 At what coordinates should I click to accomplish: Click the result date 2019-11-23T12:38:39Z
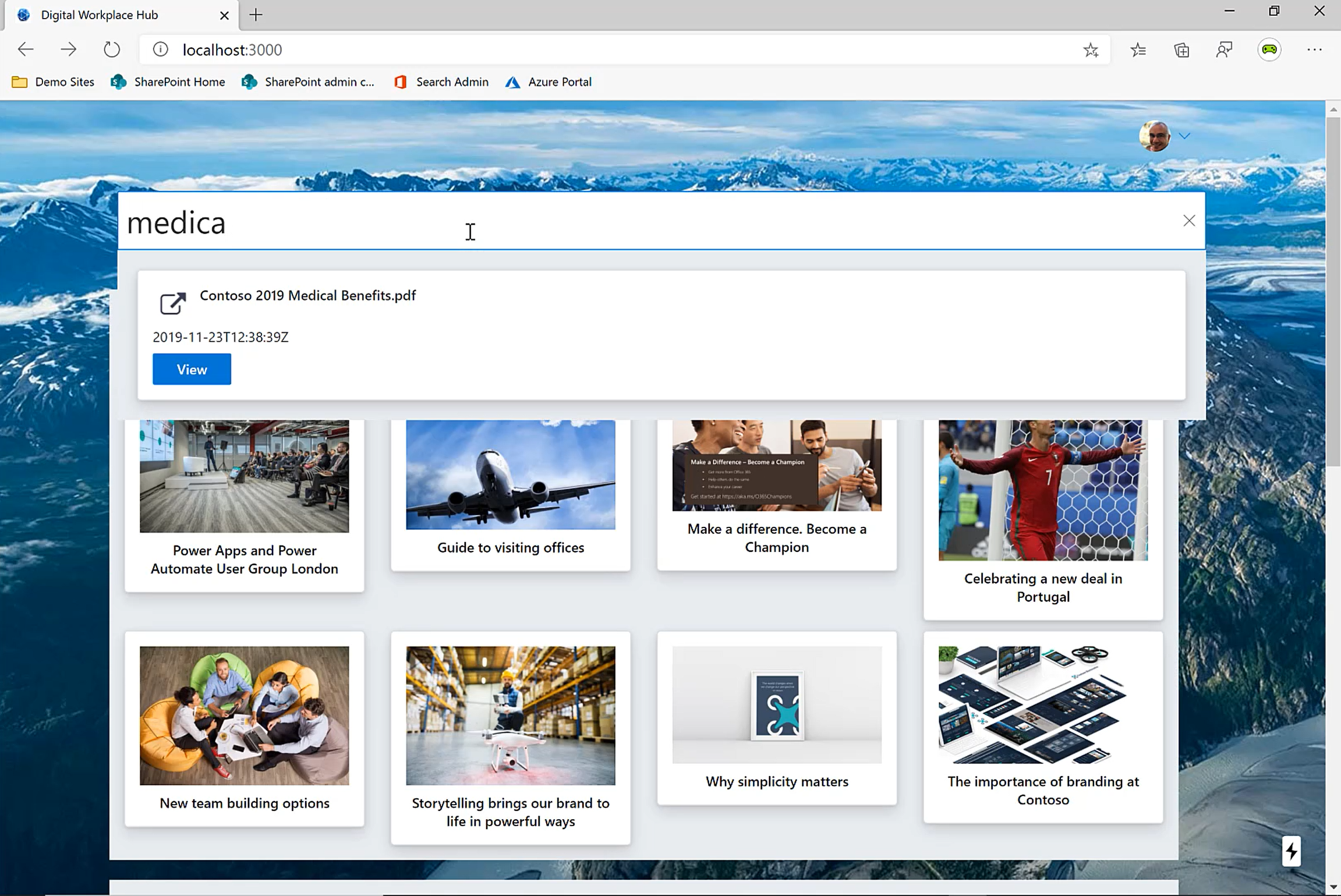click(x=221, y=338)
